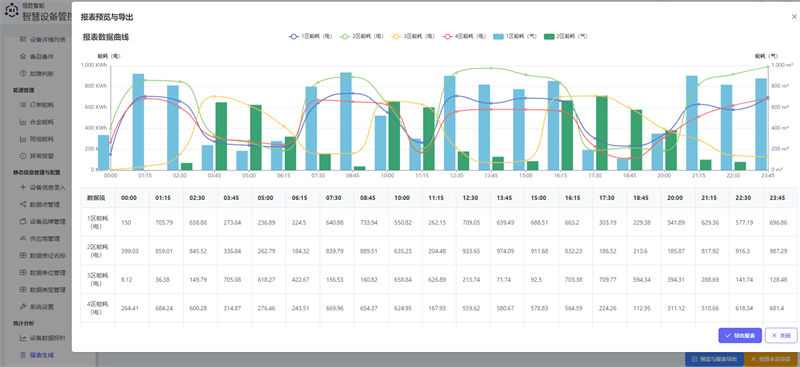
Task: Click the checkmark icon on the export report button
Action: point(728,335)
